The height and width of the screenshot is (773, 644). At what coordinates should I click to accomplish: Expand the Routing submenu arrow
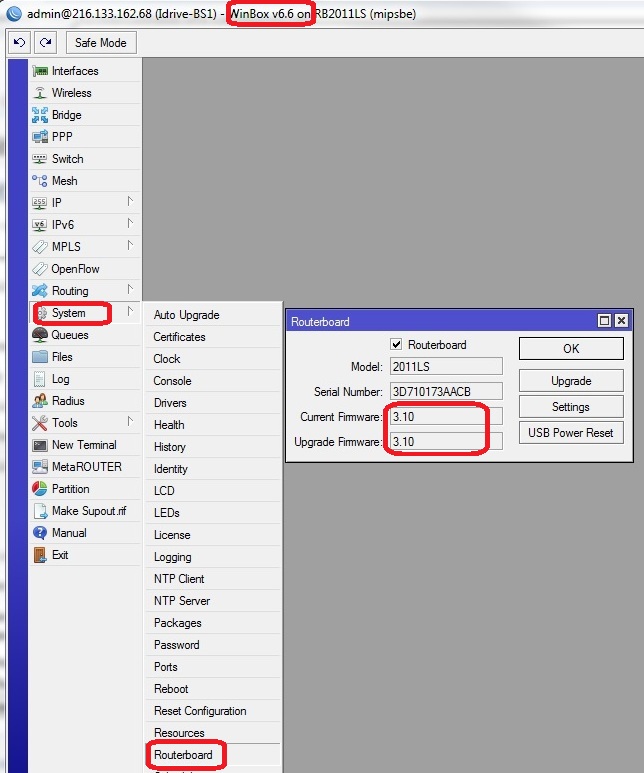coord(130,289)
